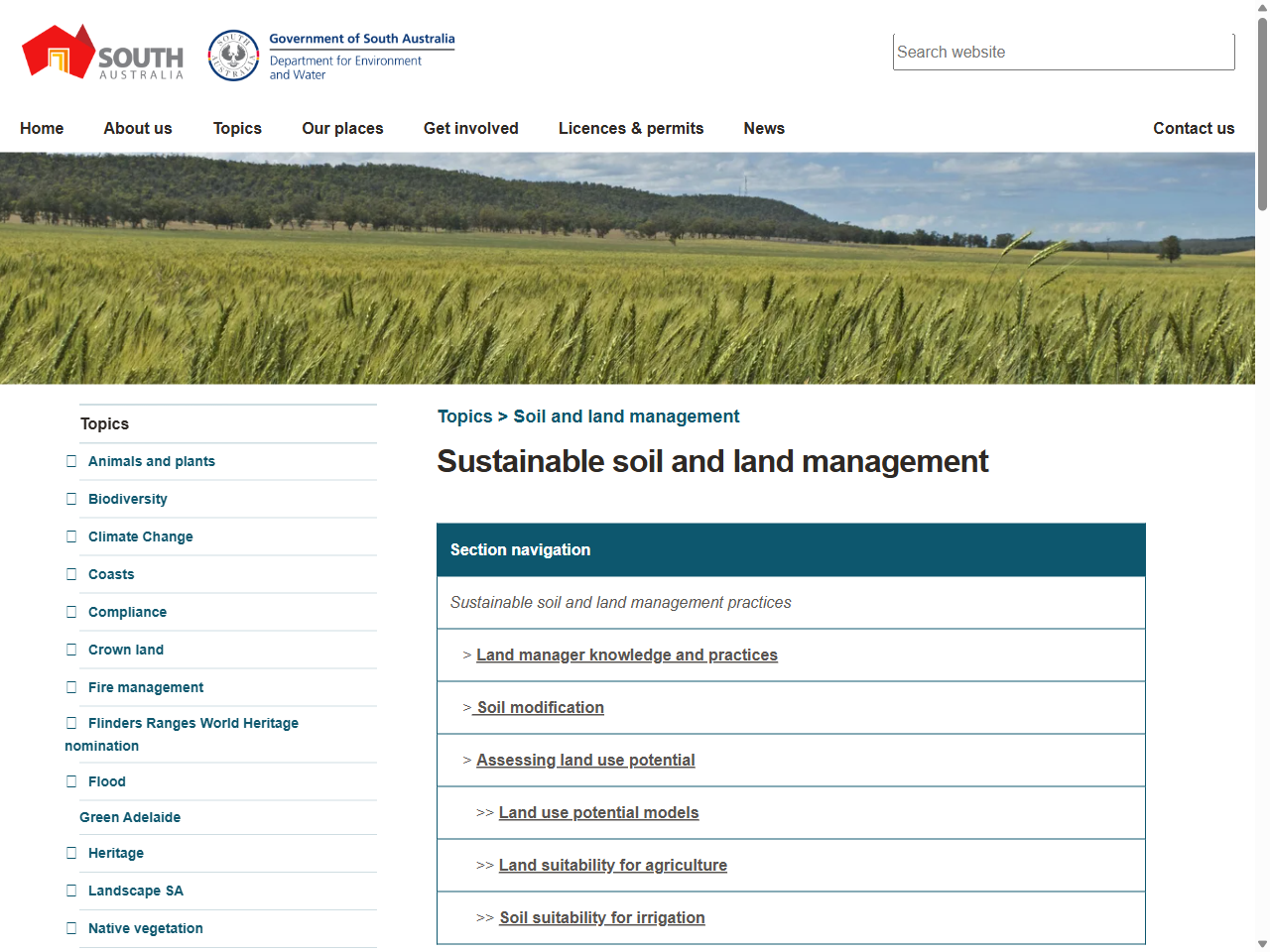Click the icon beside Landscape SA

(x=71, y=891)
